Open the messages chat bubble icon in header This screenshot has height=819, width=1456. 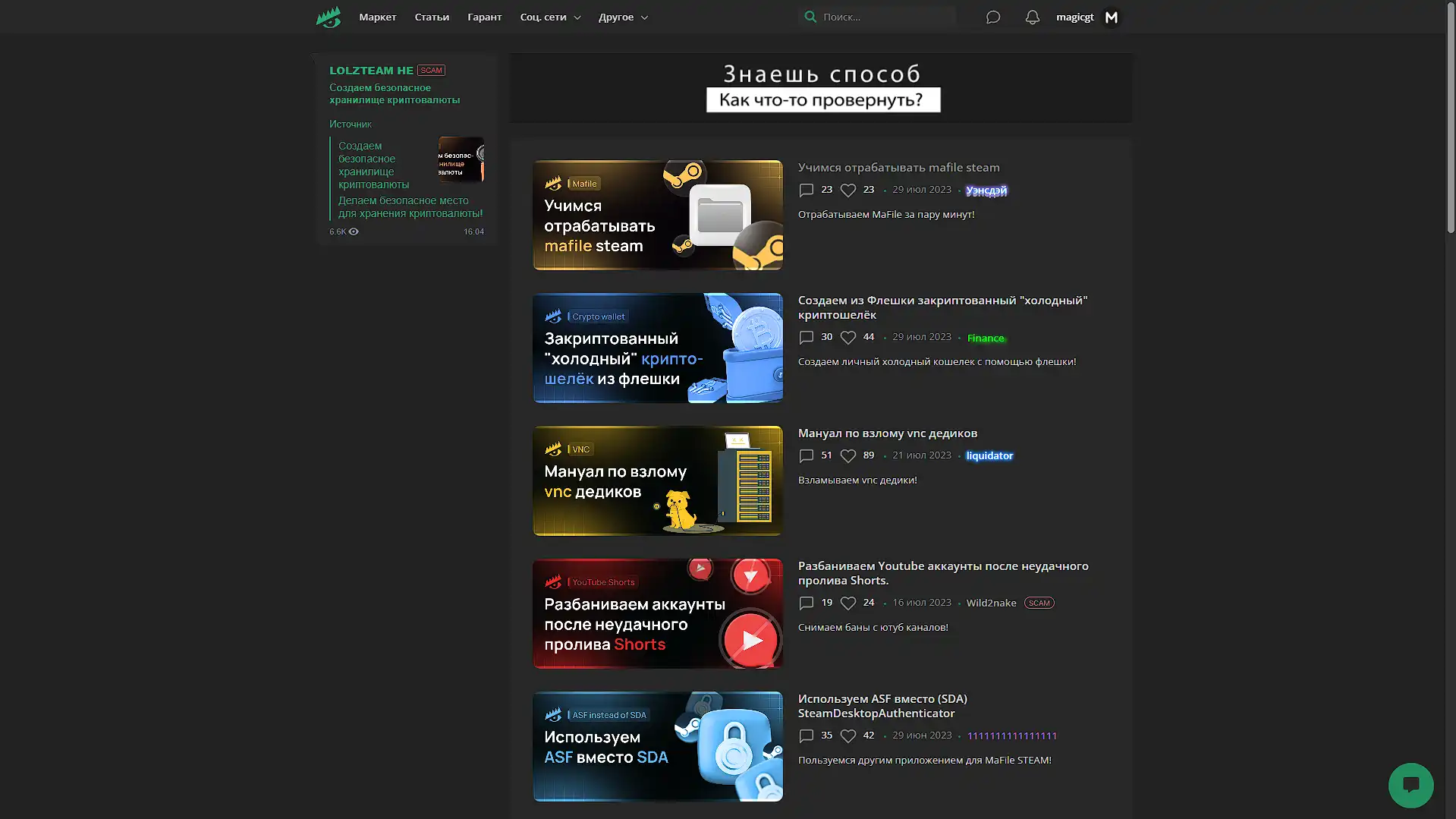pyautogui.click(x=992, y=17)
